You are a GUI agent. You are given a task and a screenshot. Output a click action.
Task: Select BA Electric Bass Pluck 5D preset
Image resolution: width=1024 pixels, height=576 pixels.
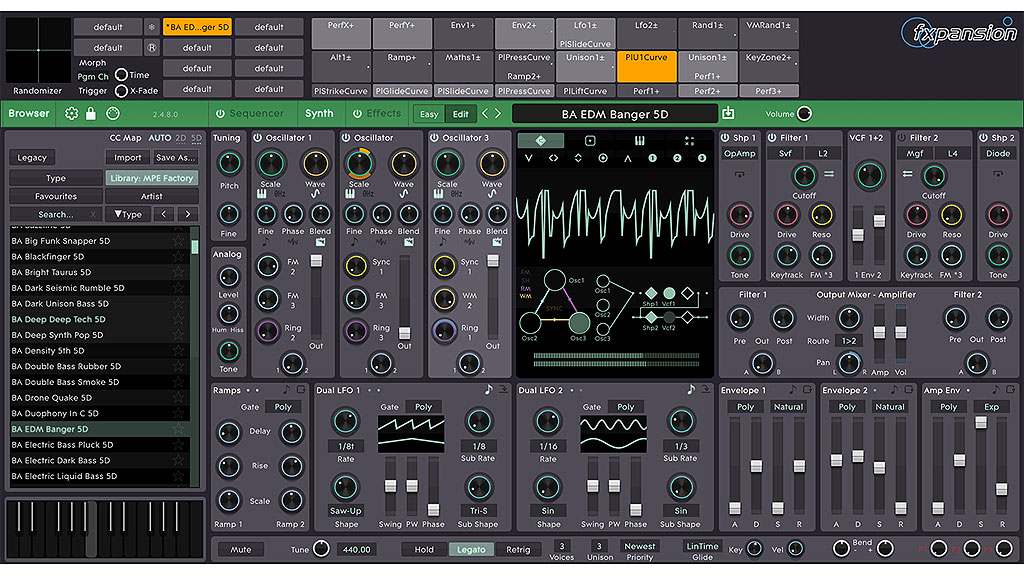[x=62, y=445]
